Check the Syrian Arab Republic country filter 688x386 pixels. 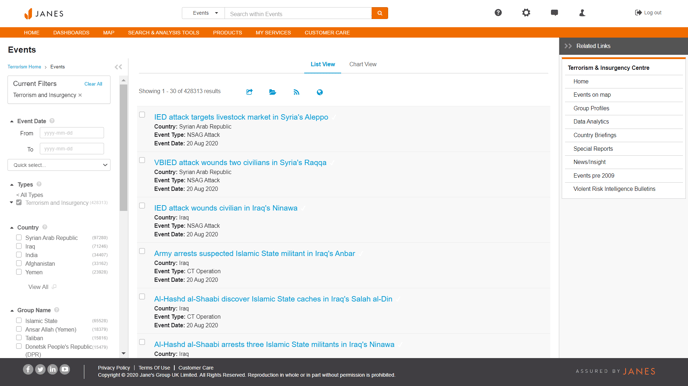19,237
